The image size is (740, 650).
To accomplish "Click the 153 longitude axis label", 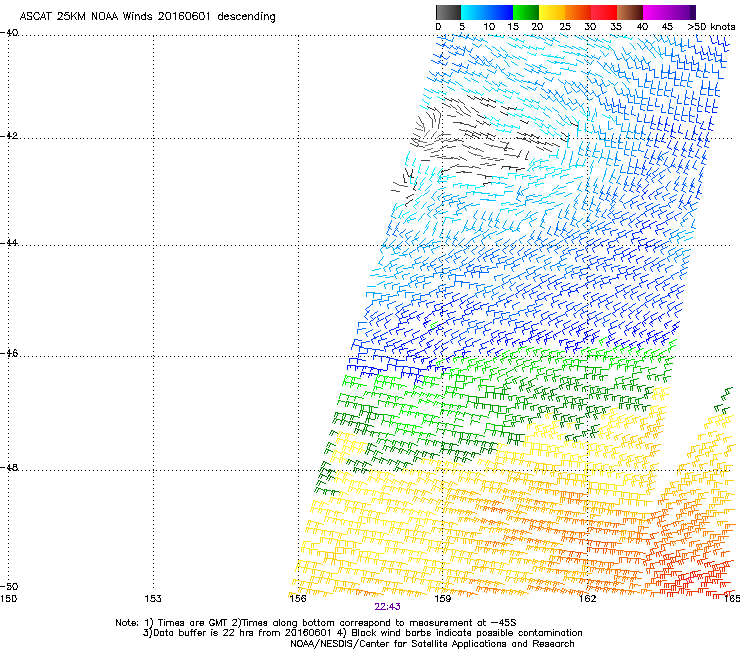I will click(153, 599).
